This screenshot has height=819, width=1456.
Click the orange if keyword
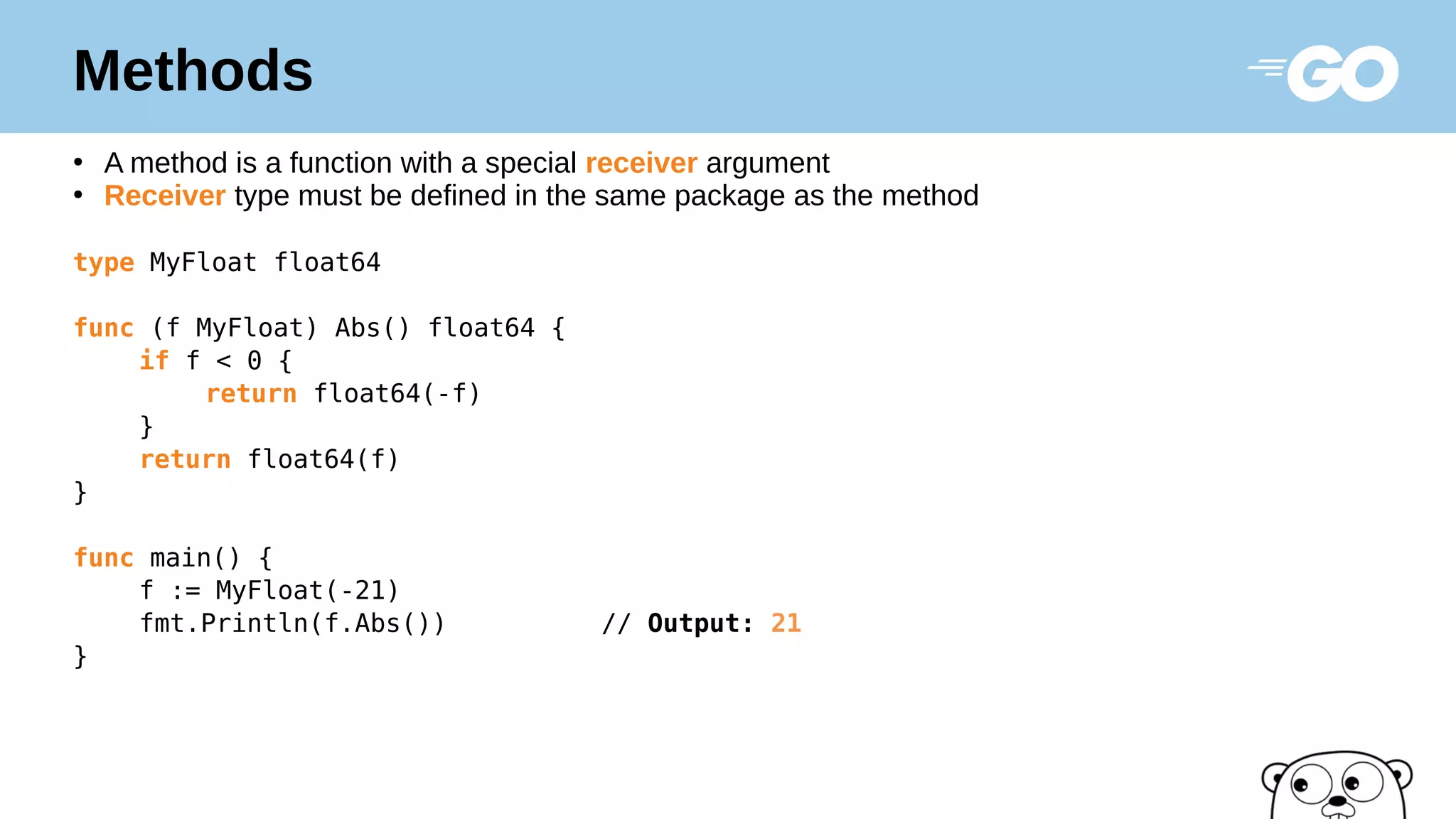(154, 361)
